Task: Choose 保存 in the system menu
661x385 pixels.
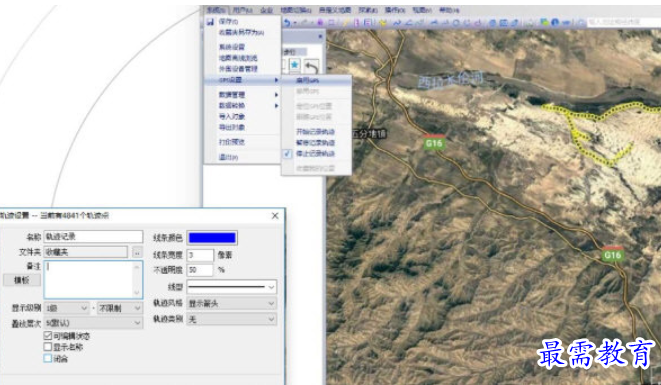Action: click(x=242, y=22)
